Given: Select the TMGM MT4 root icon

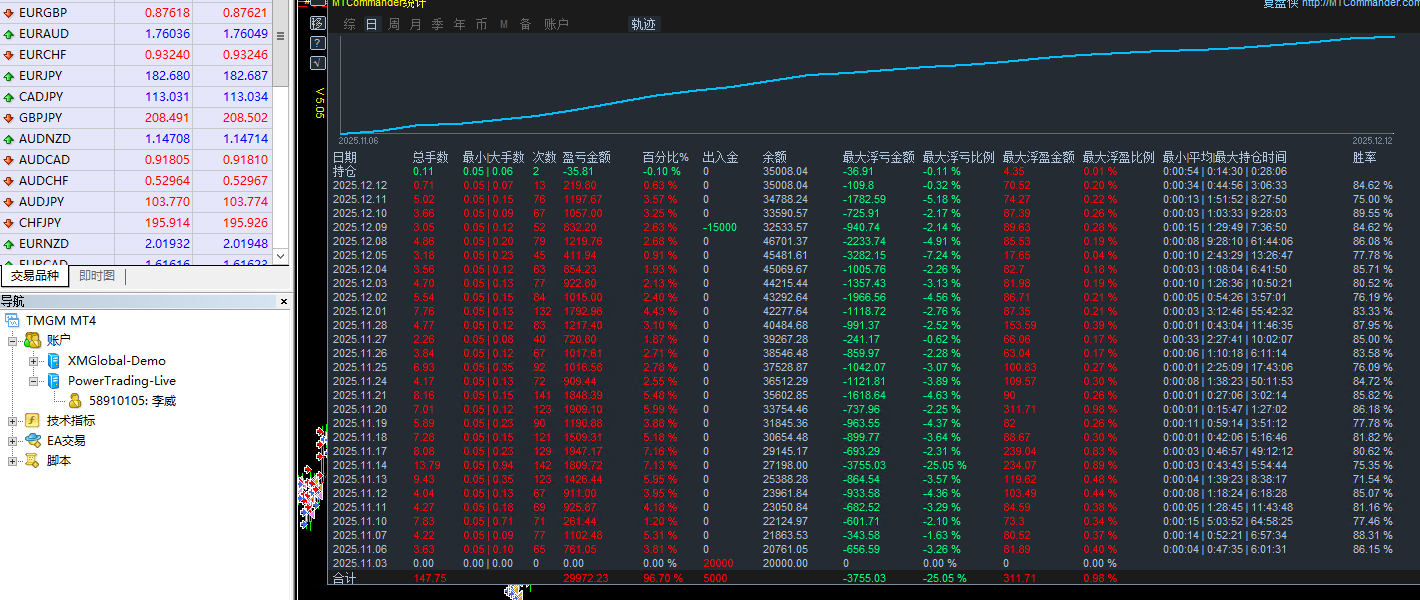Looking at the screenshot, I should pyautogui.click(x=12, y=321).
